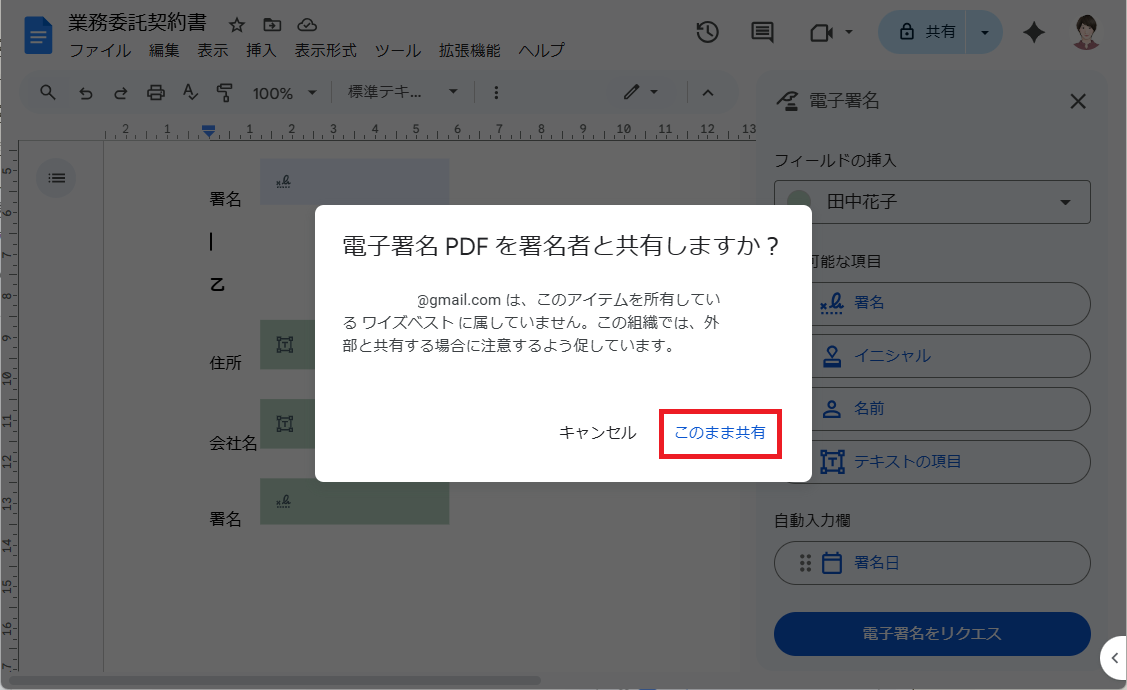Start a Meet video call
The width and height of the screenshot is (1127, 690).
822,32
